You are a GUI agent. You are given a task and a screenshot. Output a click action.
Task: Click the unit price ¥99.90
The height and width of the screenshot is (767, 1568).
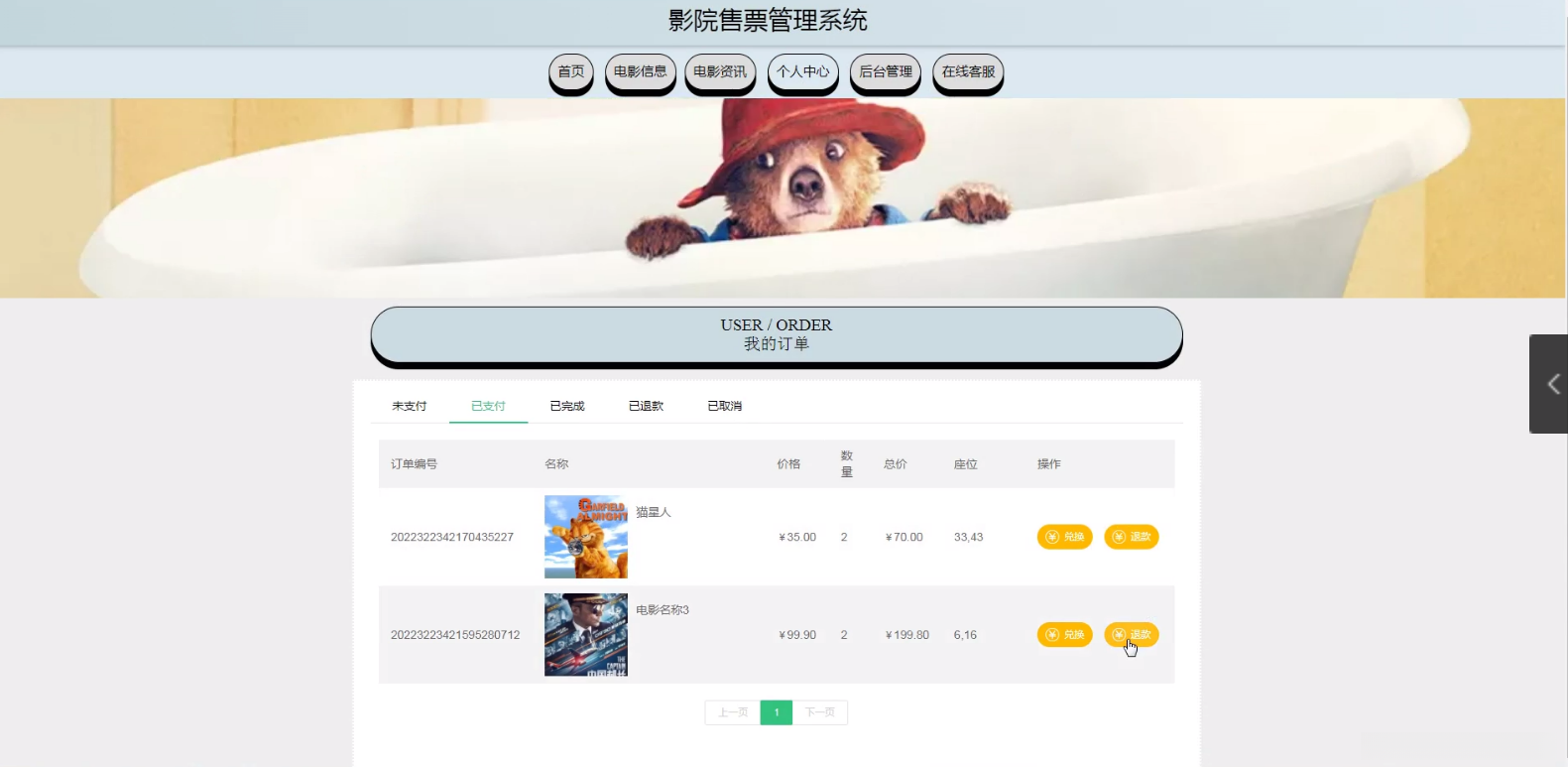click(x=797, y=635)
